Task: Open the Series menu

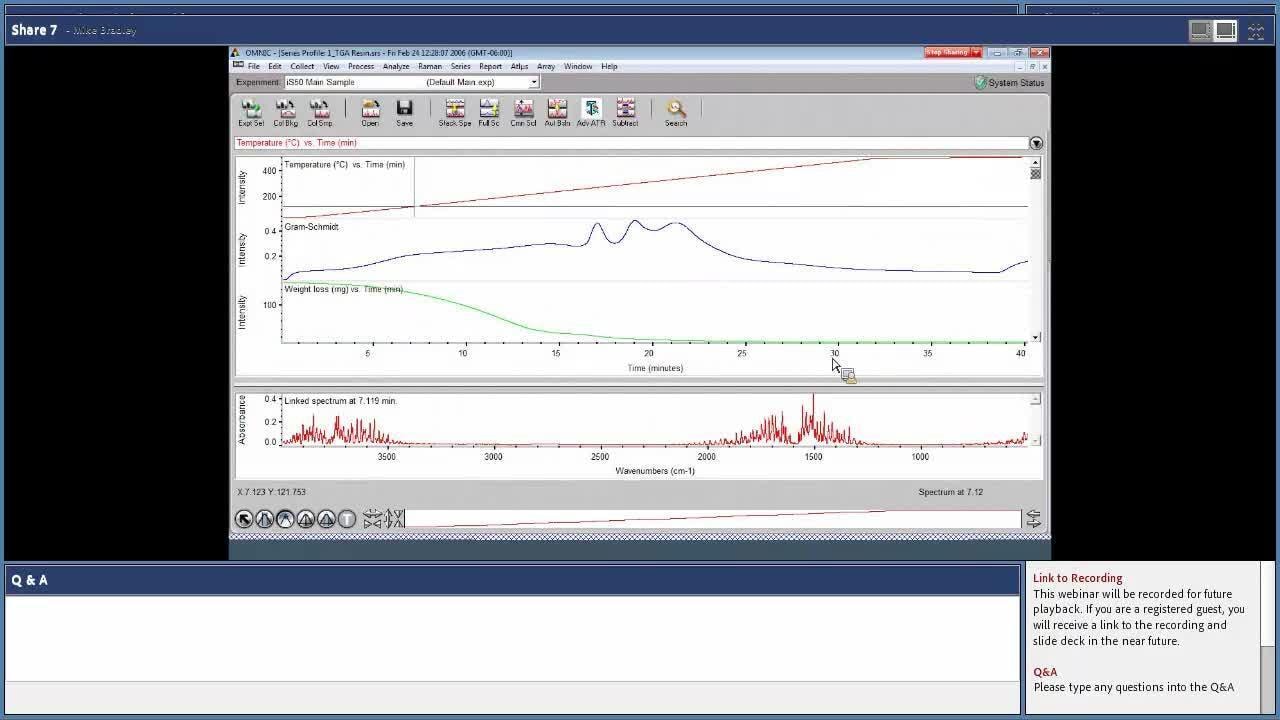Action: [x=460, y=67]
